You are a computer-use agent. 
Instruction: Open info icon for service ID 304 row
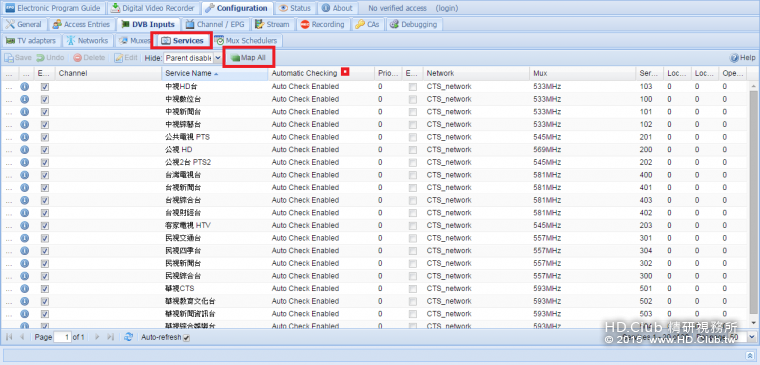pos(24,251)
